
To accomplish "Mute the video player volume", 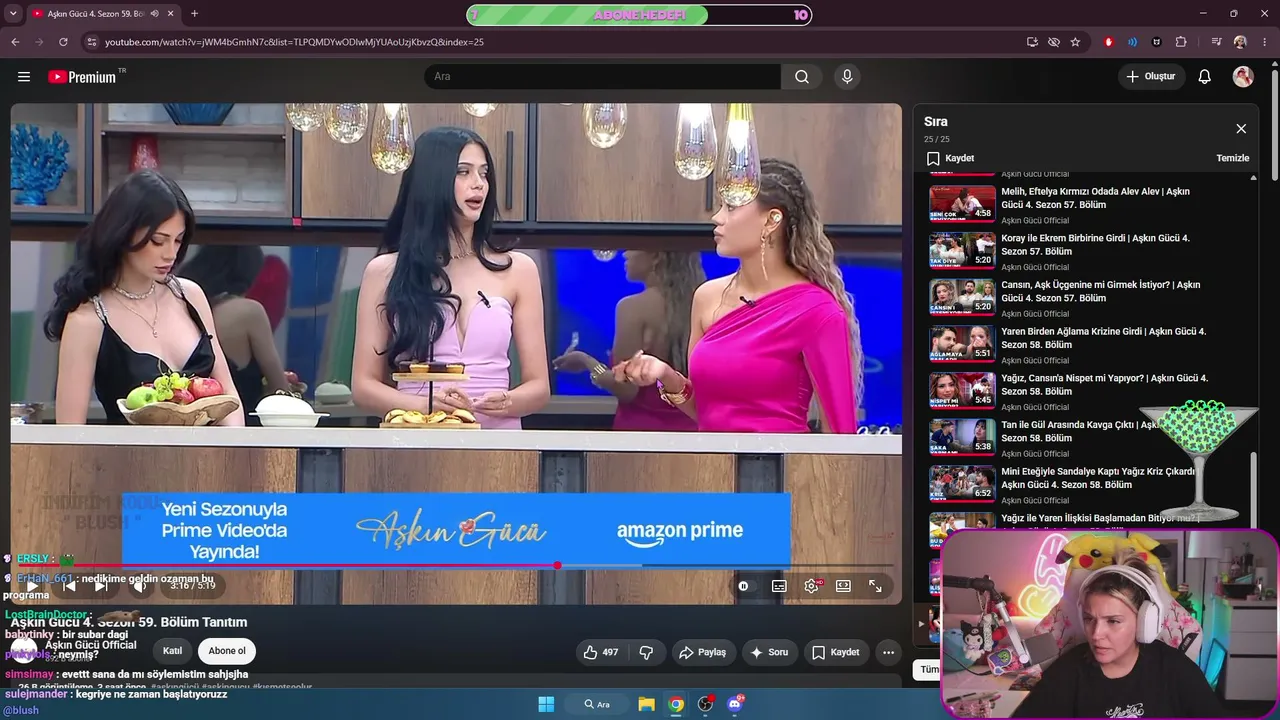I will [x=140, y=586].
